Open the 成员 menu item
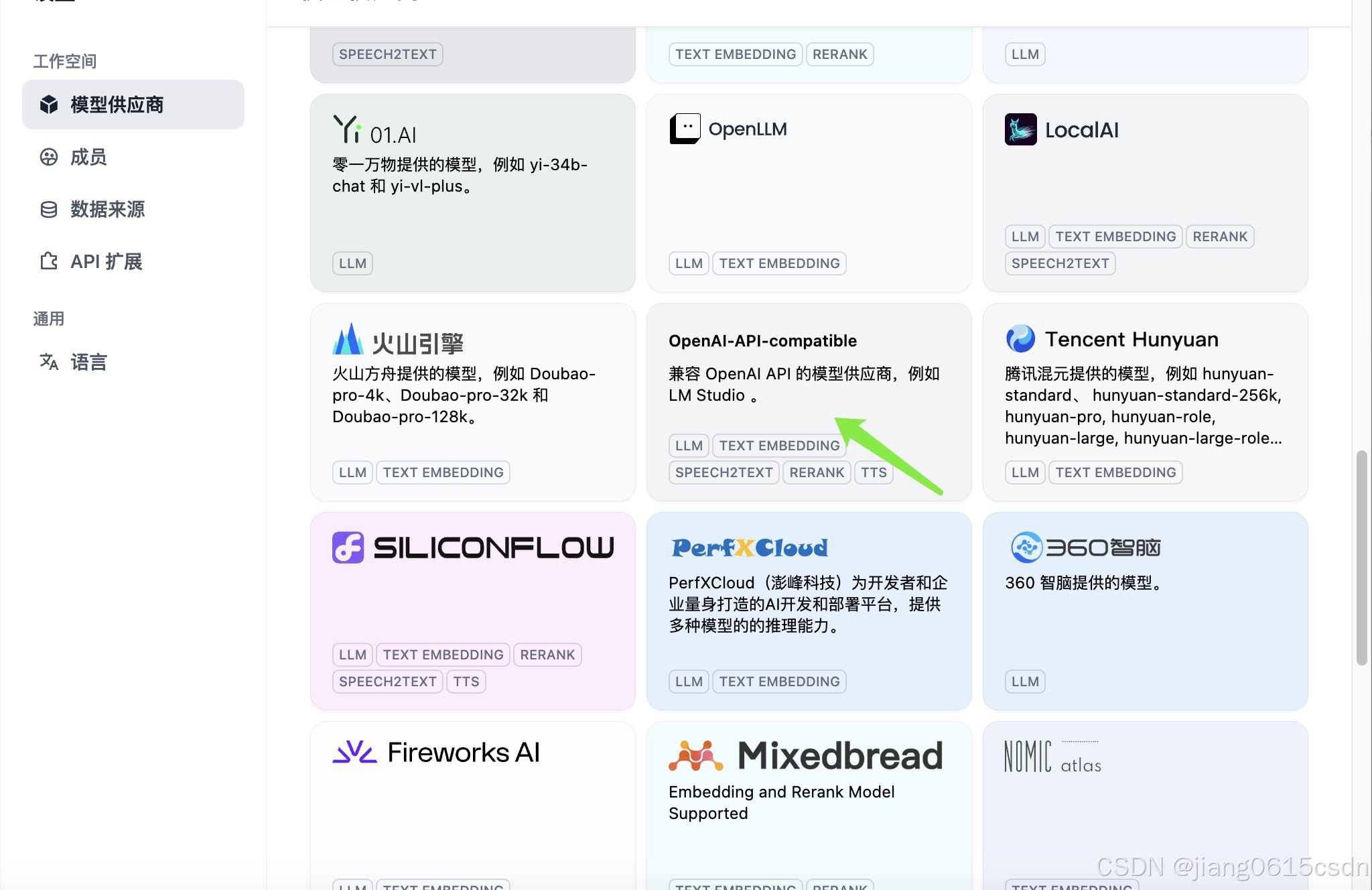 point(88,157)
